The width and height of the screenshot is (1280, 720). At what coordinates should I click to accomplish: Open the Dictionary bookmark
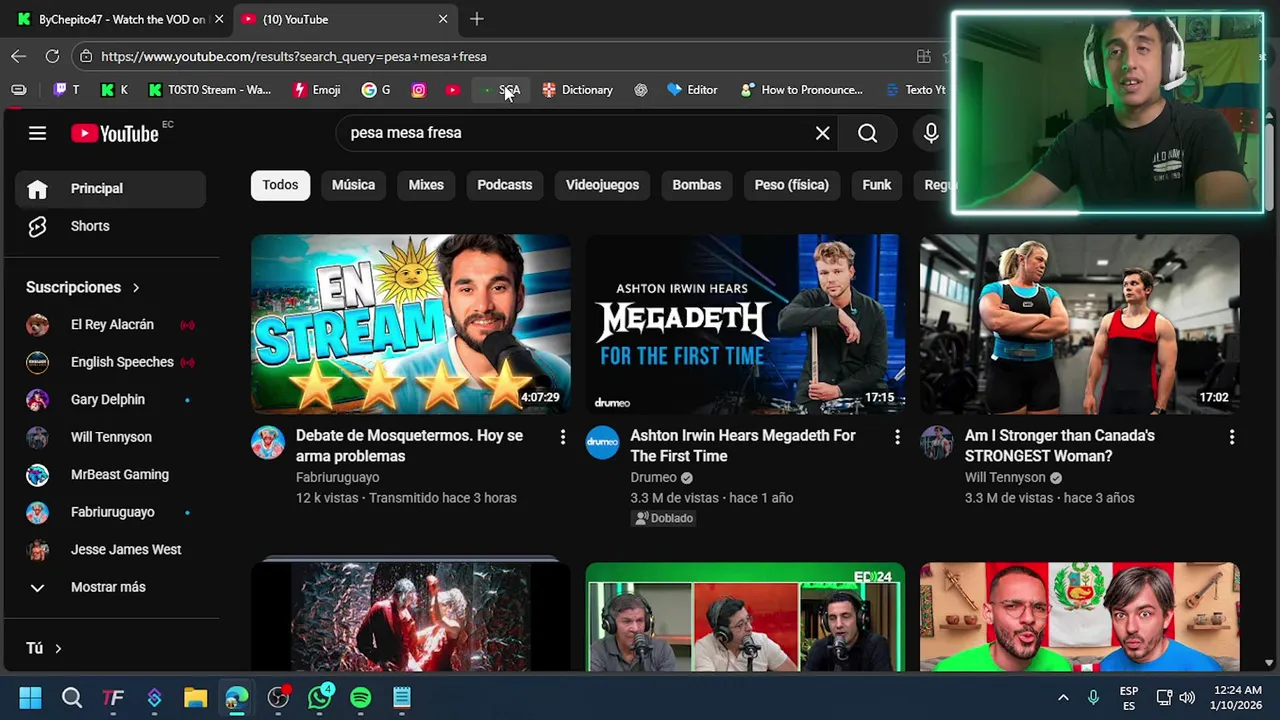577,90
